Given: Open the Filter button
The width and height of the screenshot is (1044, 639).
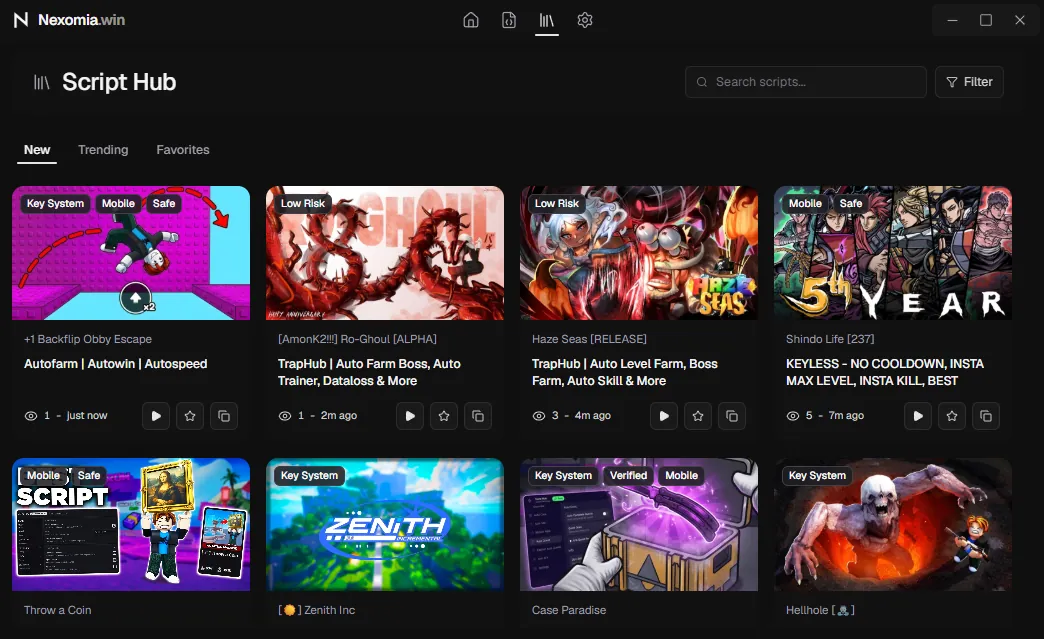Looking at the screenshot, I should (969, 82).
